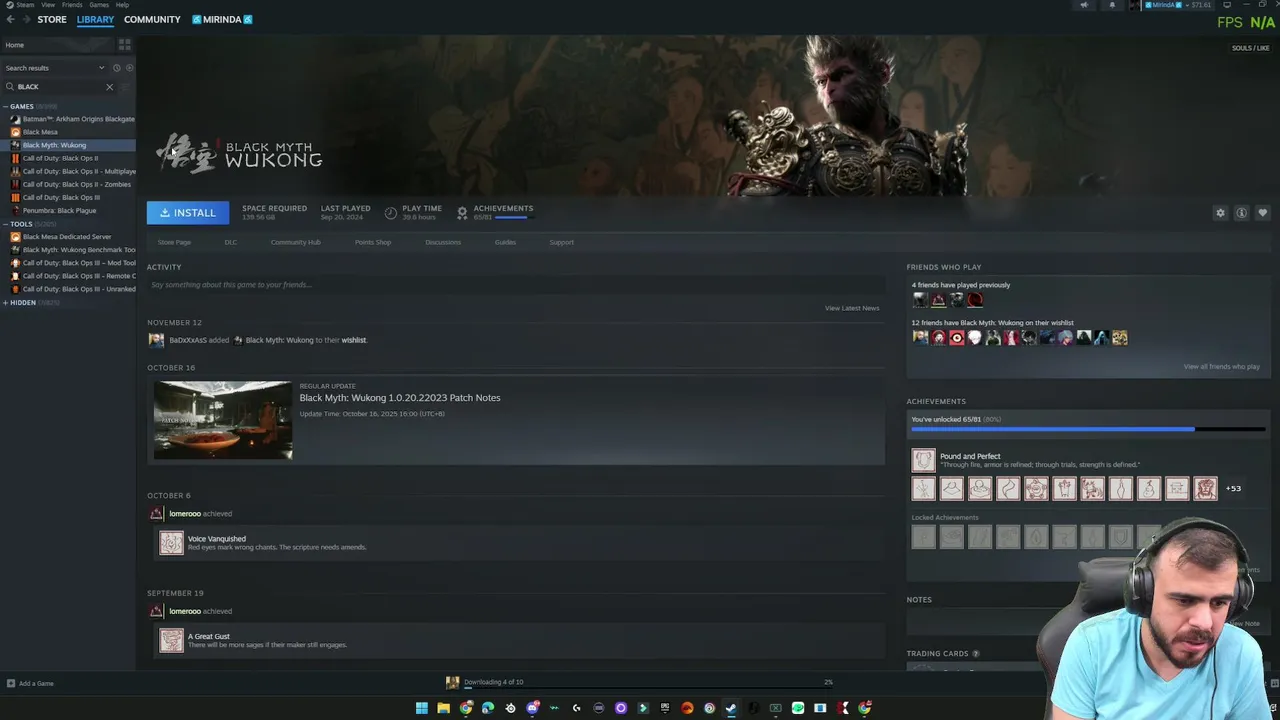
Task: Enter Big Picture mode icon
Action: (1227, 5)
